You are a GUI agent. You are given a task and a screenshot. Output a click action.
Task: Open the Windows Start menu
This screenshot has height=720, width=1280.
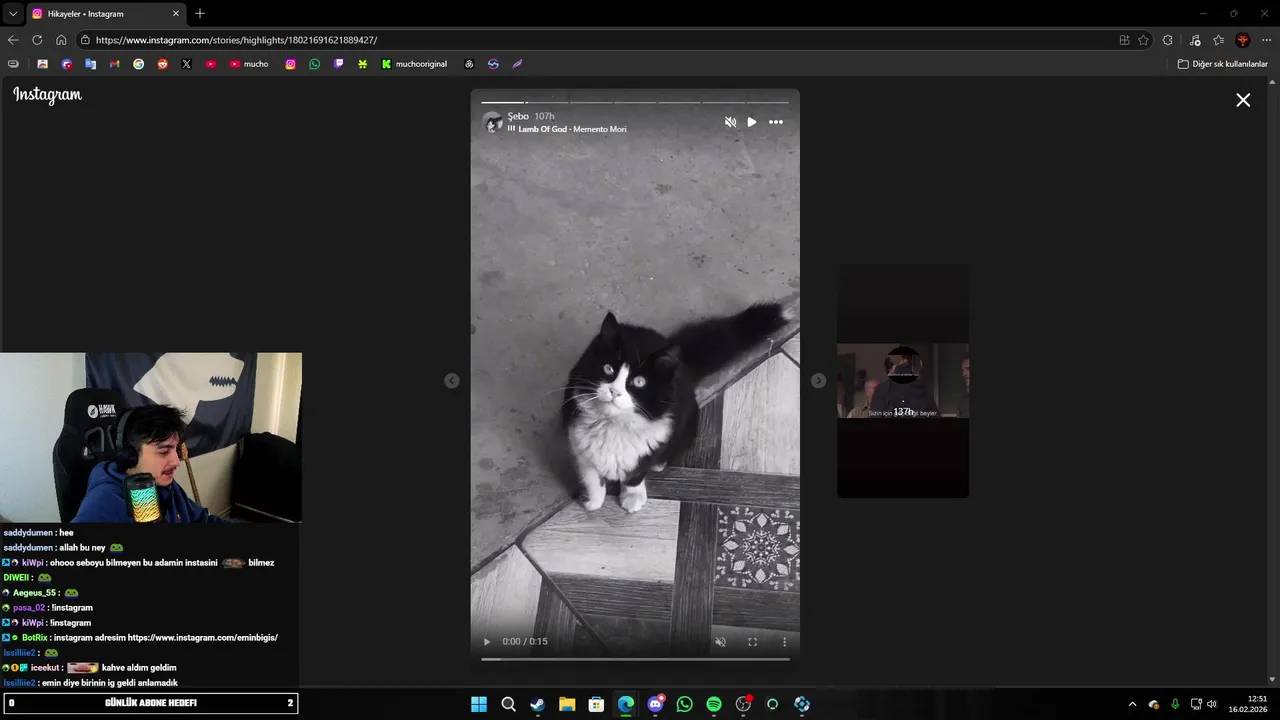(479, 704)
